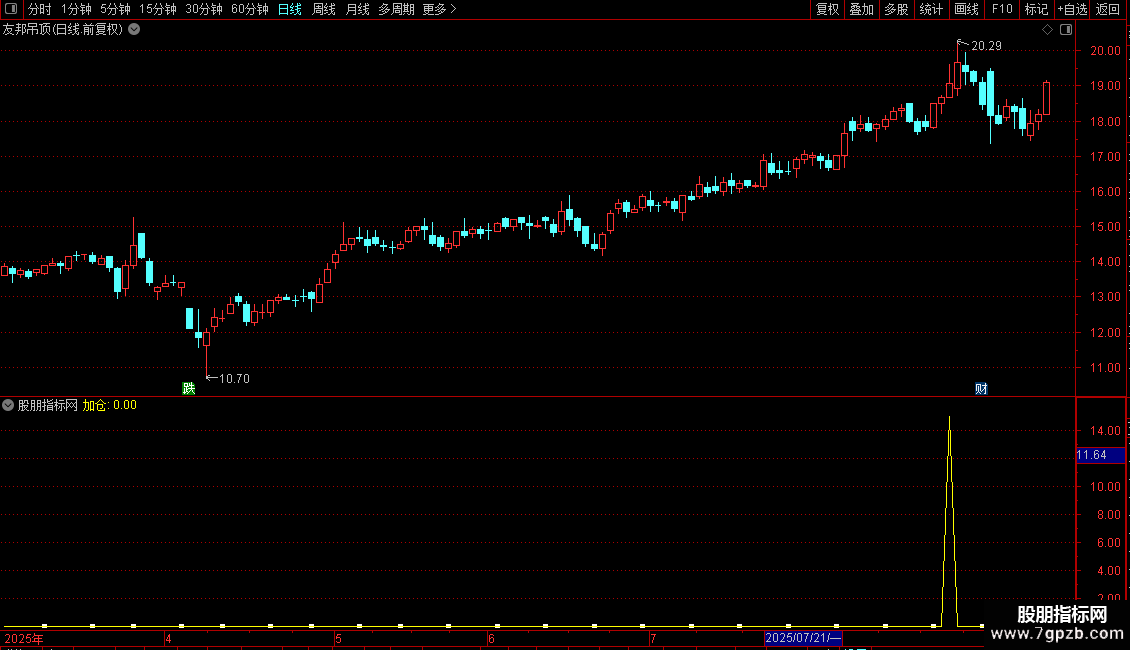Click the 2025/07/21 date marker on timeline
The height and width of the screenshot is (650, 1130).
[x=803, y=638]
